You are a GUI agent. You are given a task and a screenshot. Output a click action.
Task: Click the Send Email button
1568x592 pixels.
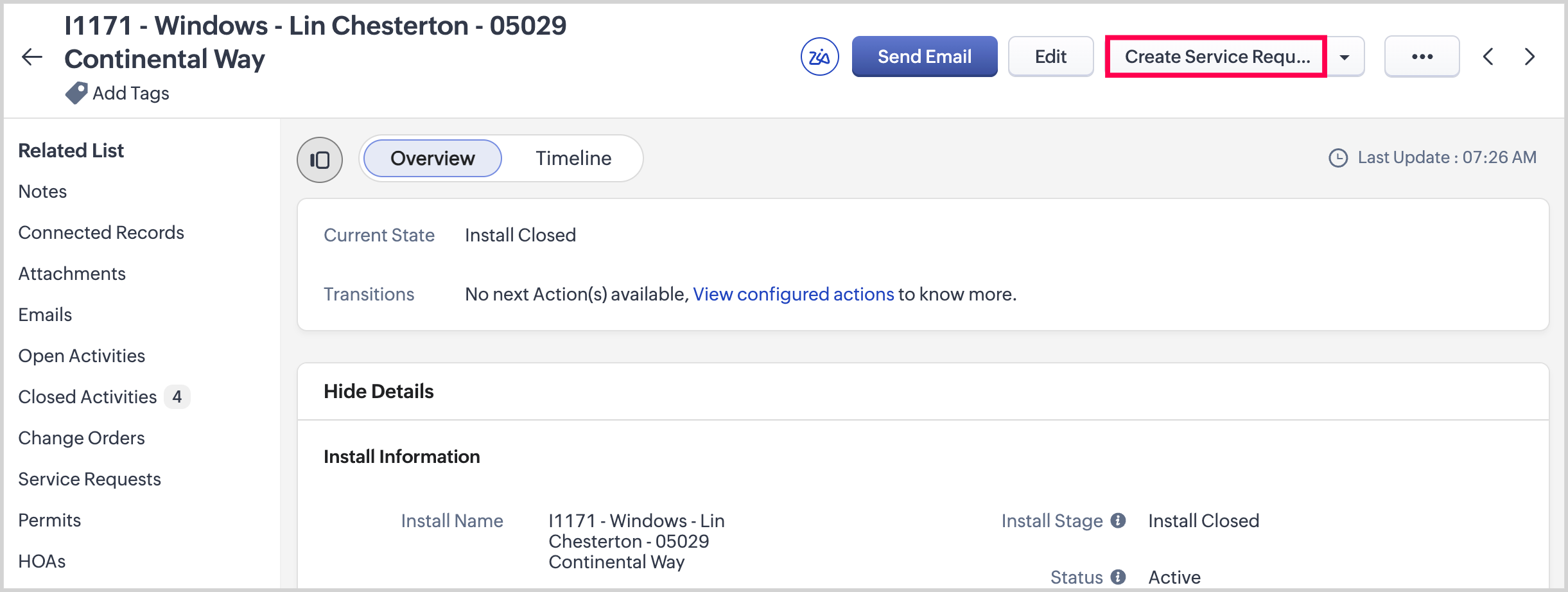pyautogui.click(x=924, y=57)
